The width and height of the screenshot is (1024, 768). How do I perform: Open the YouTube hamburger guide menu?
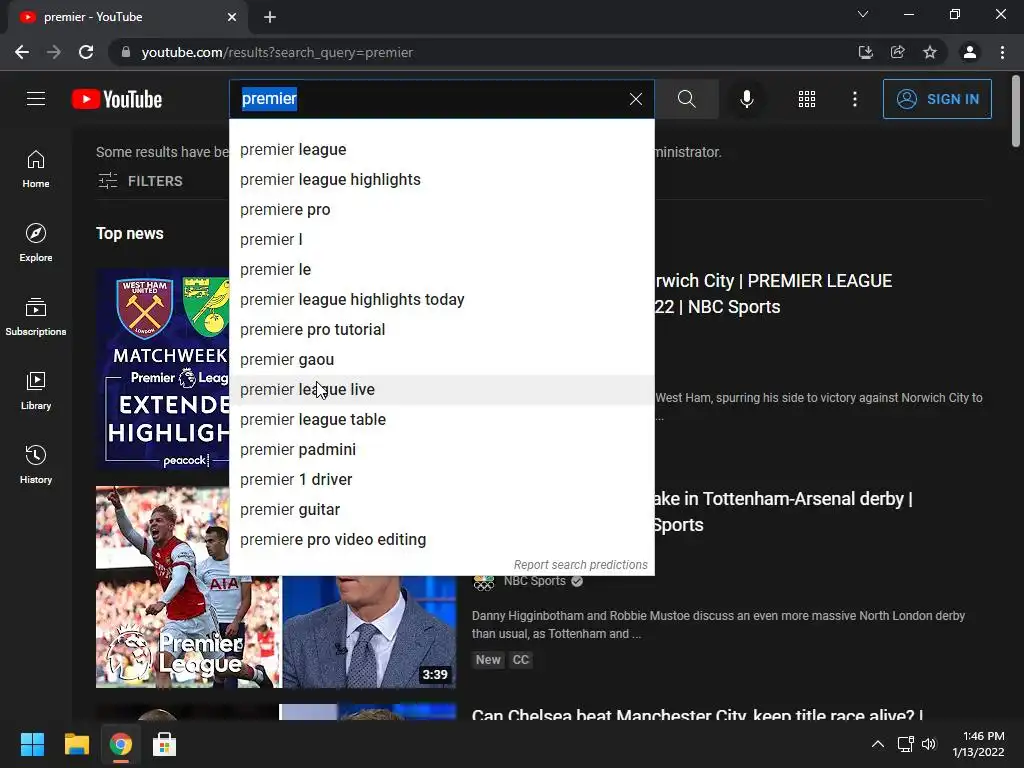click(36, 99)
